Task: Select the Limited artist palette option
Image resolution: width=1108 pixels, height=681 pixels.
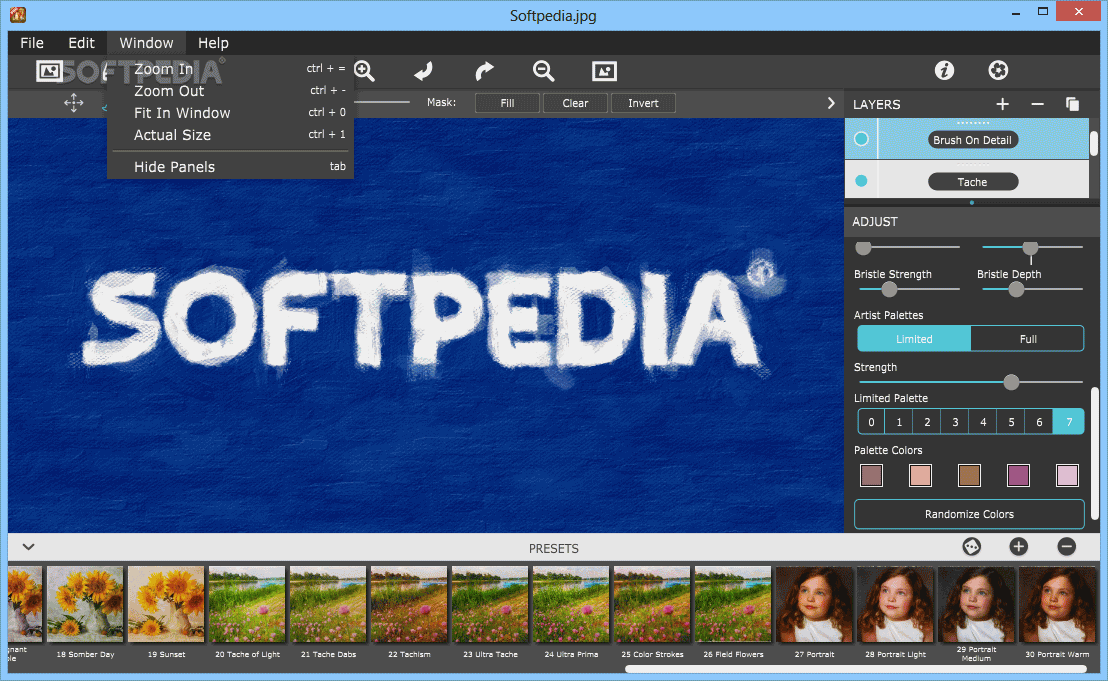Action: [x=914, y=339]
